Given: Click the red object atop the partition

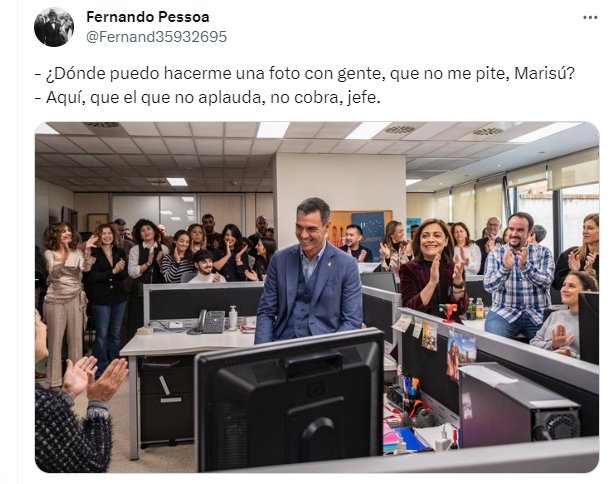Looking at the screenshot, I should (x=448, y=312).
